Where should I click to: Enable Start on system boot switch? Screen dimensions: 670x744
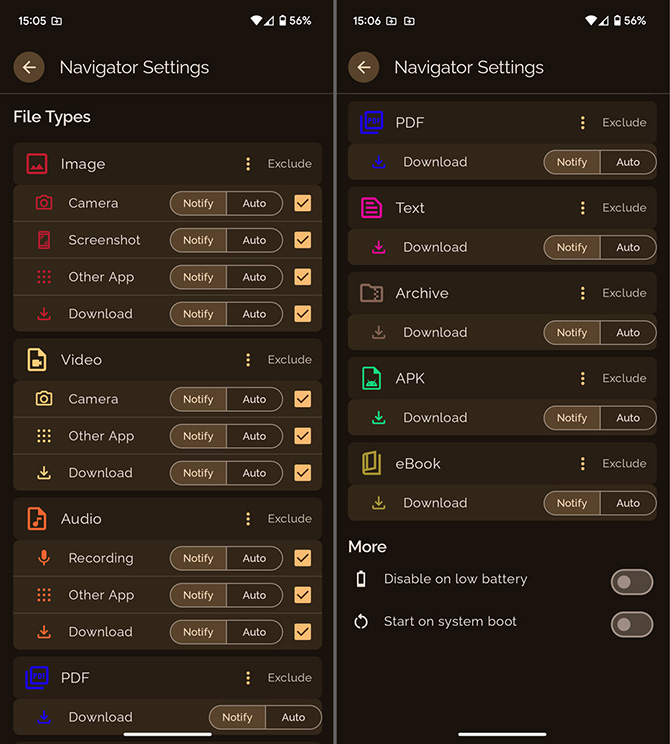pos(632,624)
